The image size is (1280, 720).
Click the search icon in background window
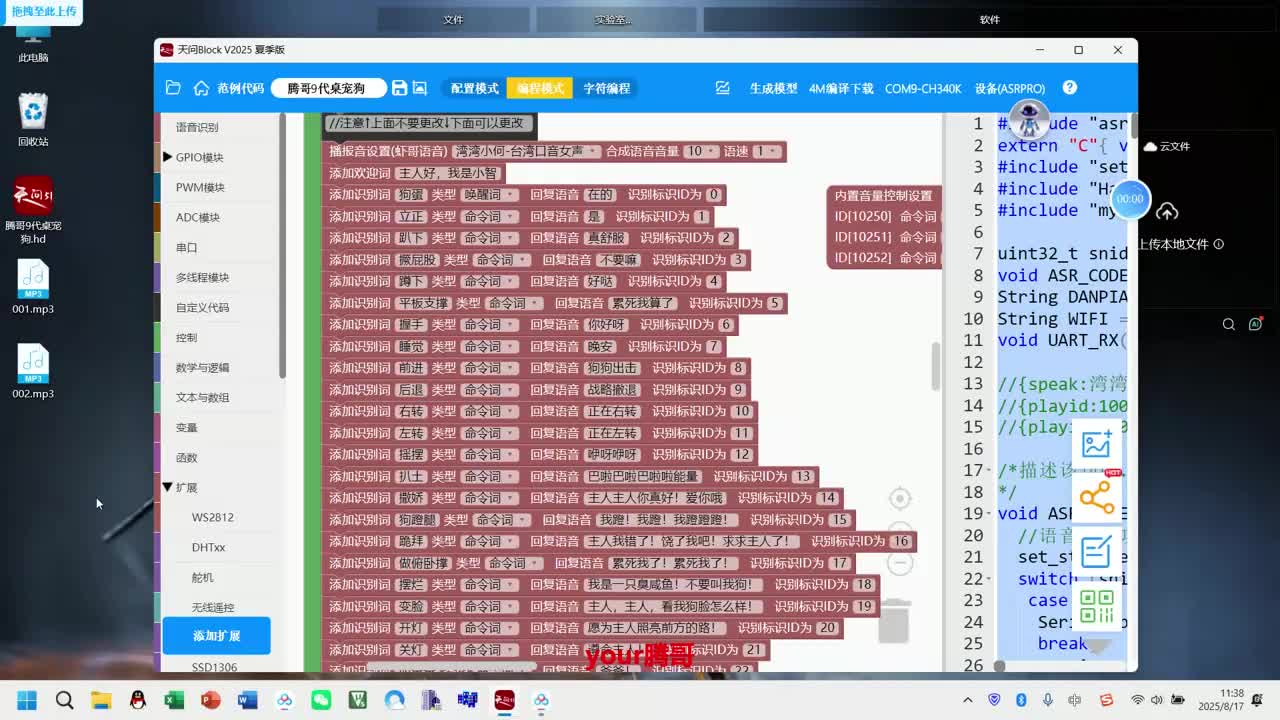click(x=1229, y=324)
